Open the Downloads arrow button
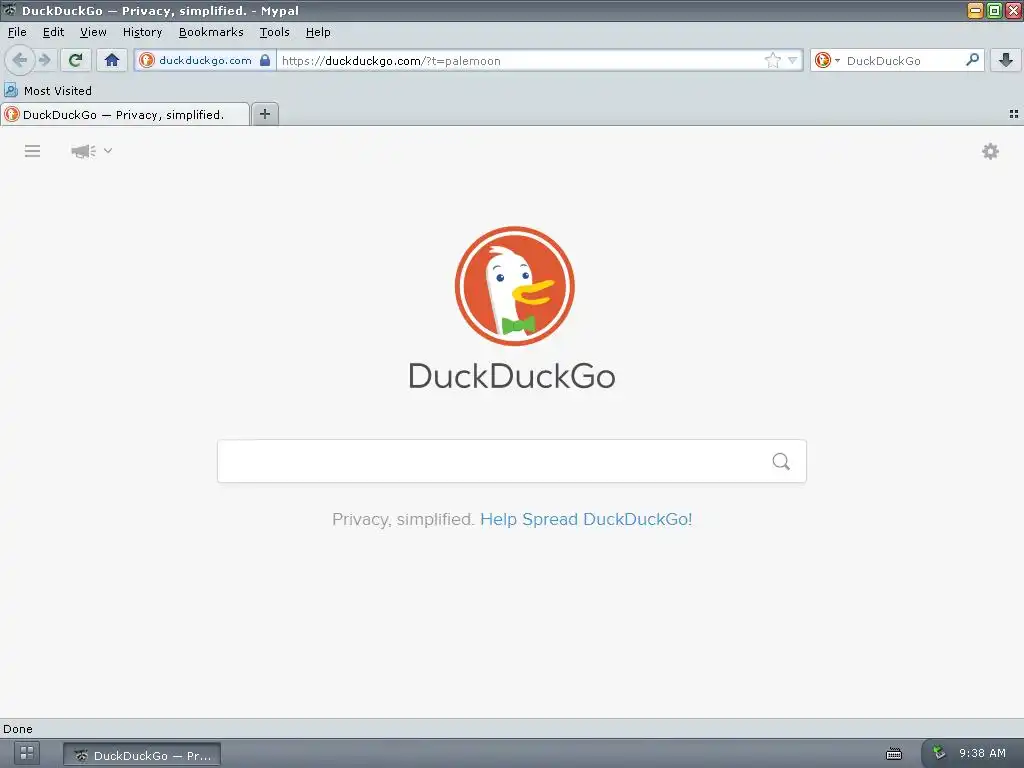This screenshot has height=768, width=1024. point(1006,60)
